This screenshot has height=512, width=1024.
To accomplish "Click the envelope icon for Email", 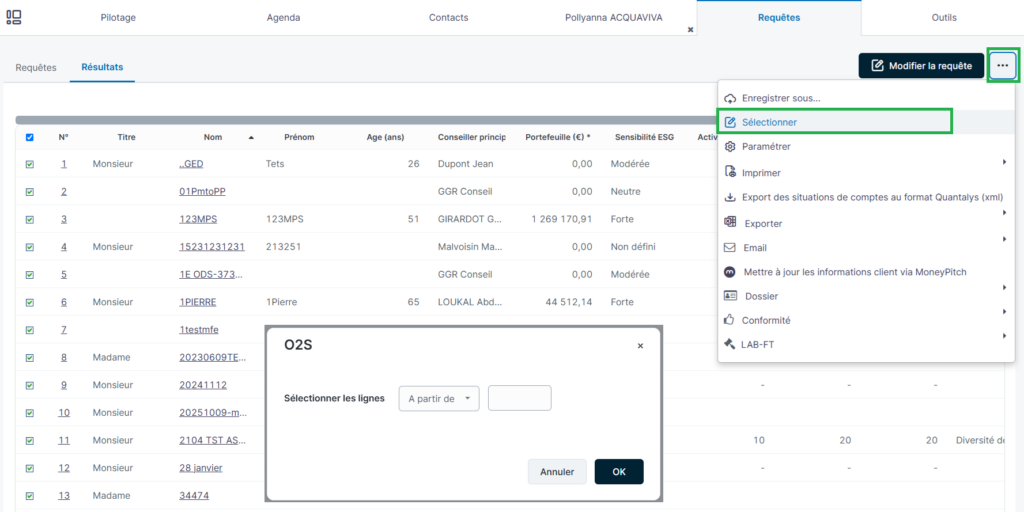I will (730, 248).
